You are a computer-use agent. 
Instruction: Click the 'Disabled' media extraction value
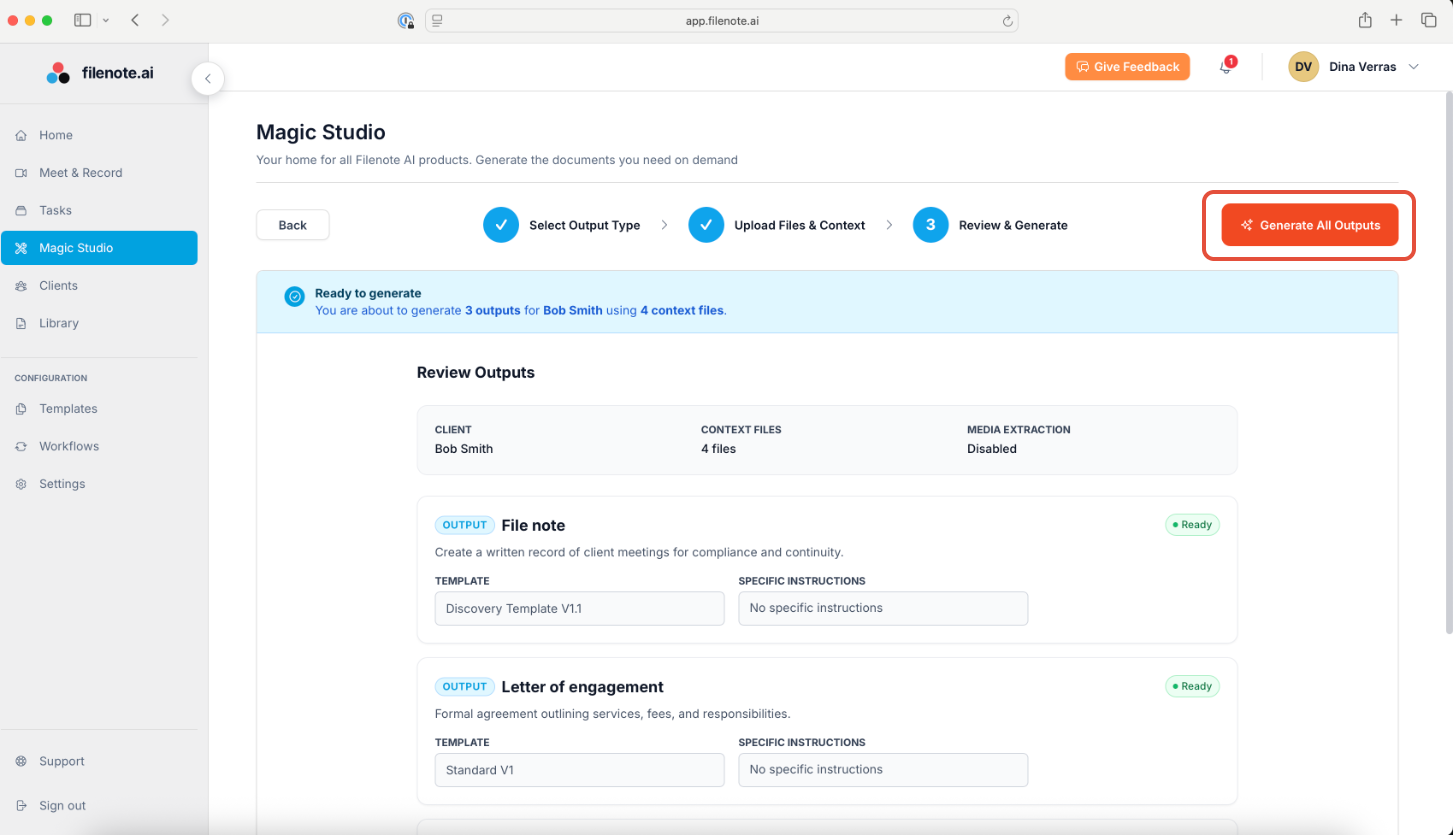(x=992, y=449)
